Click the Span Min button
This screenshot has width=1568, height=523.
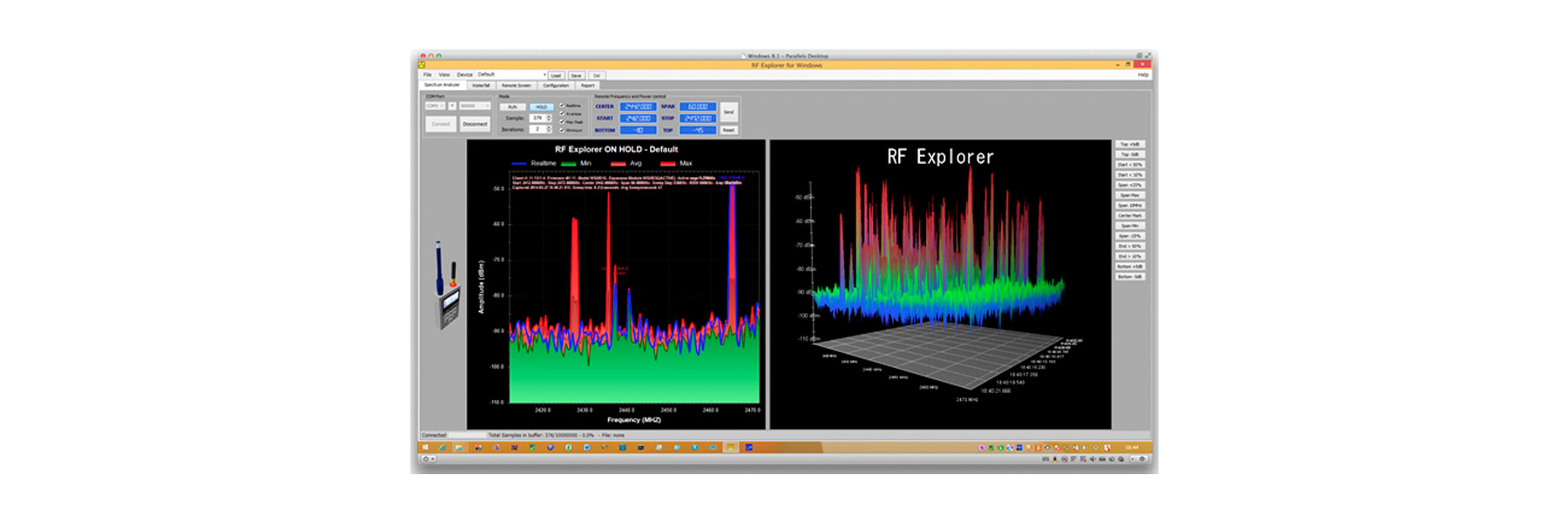[x=1130, y=226]
